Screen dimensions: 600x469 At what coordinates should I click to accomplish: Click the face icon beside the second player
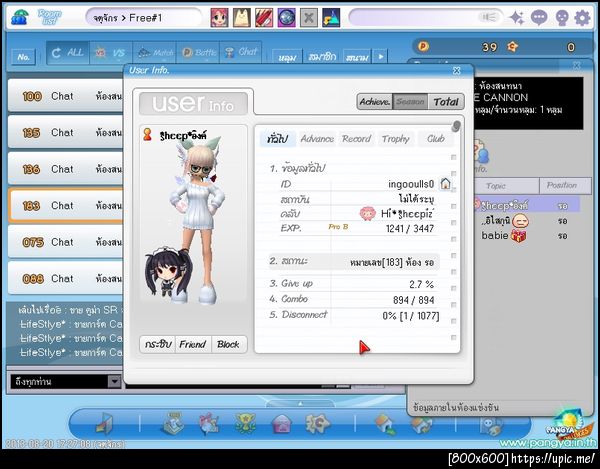pyautogui.click(x=520, y=221)
